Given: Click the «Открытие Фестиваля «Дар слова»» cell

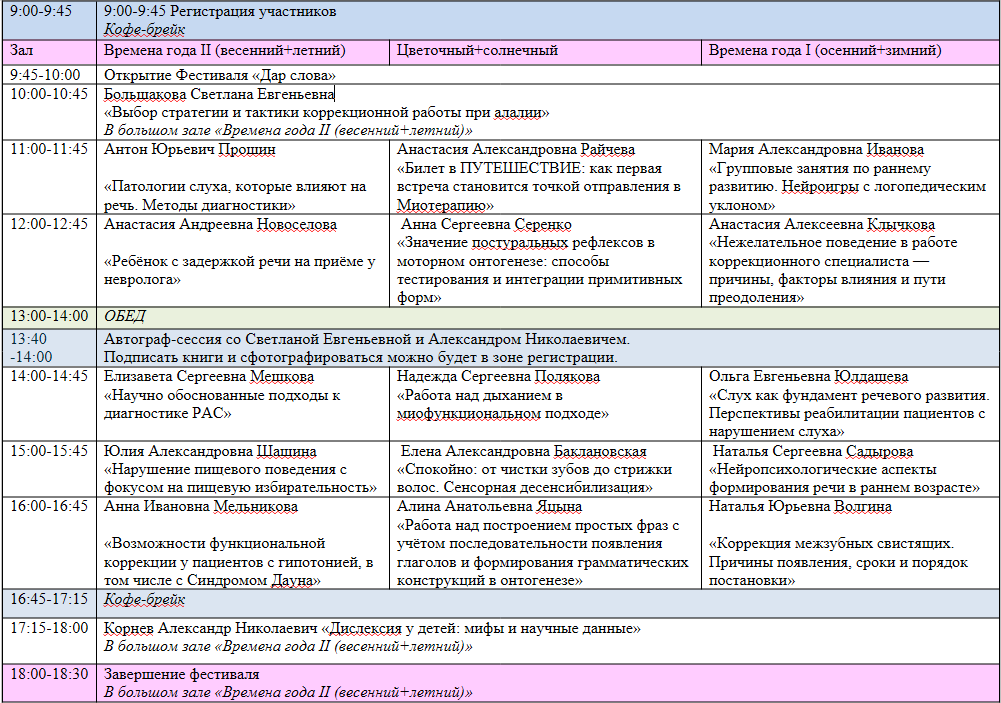Looking at the screenshot, I should (220, 75).
